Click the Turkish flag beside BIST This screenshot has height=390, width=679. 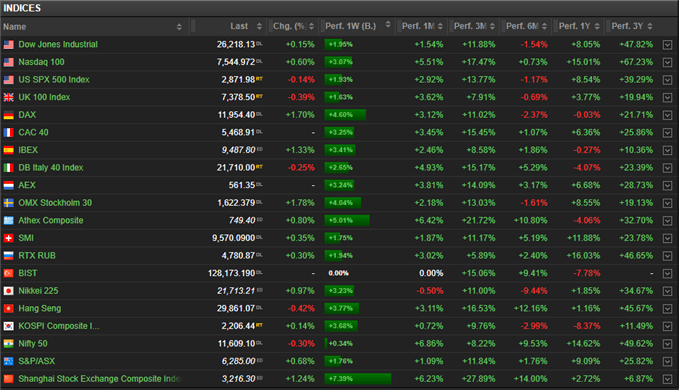pos(9,274)
